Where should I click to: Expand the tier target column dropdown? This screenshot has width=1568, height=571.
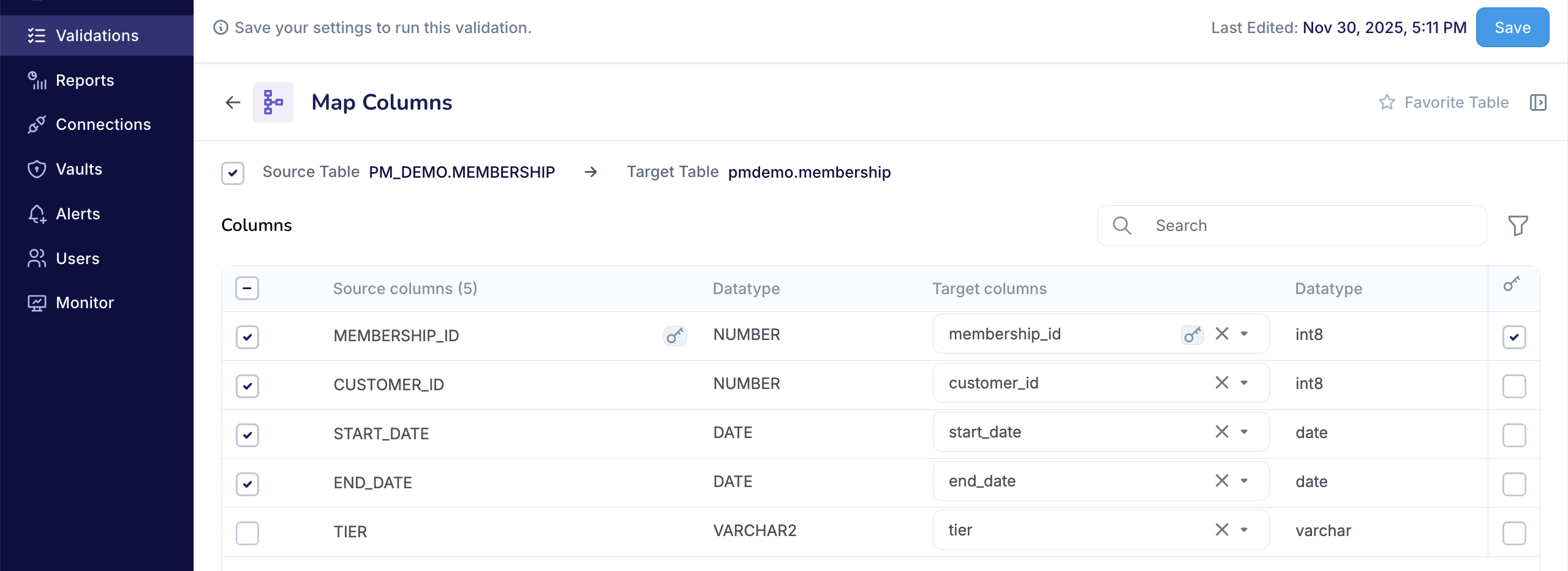tap(1244, 529)
